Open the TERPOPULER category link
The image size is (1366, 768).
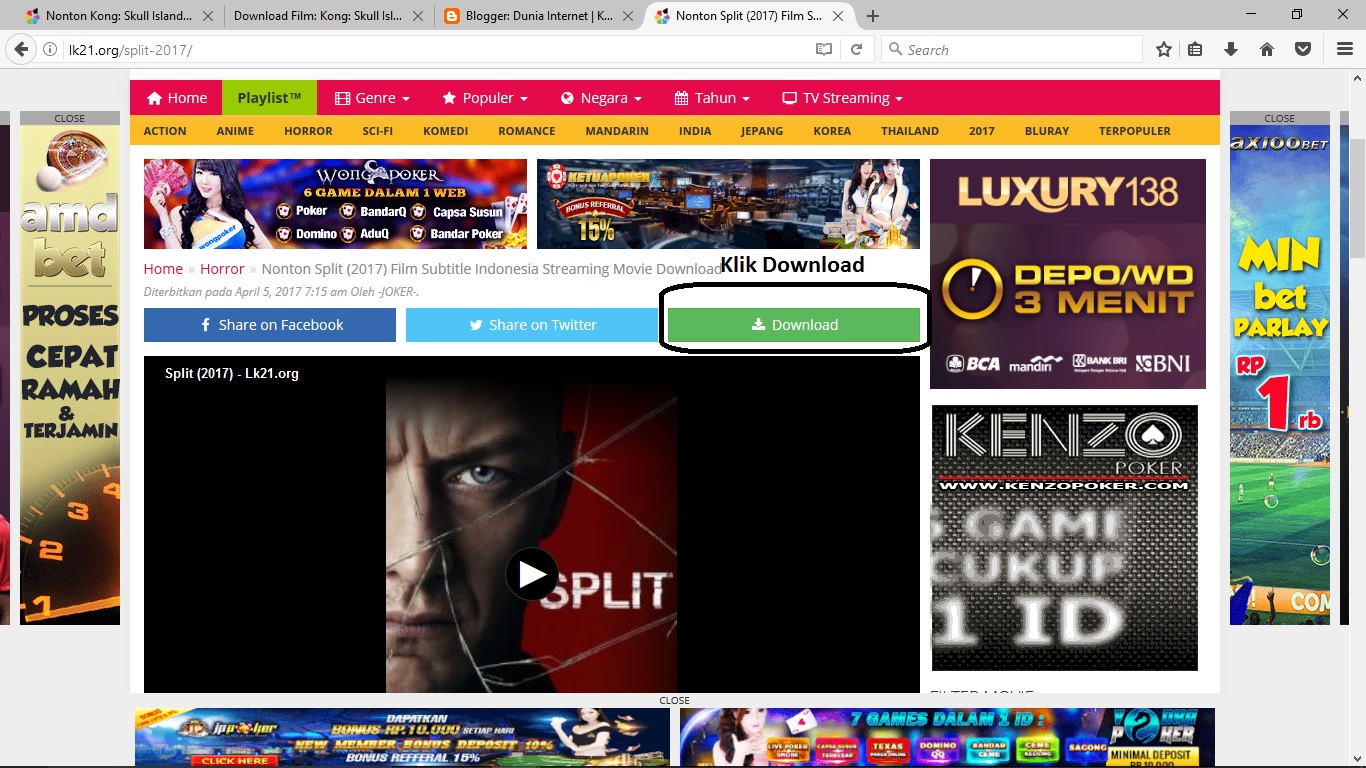point(1135,131)
